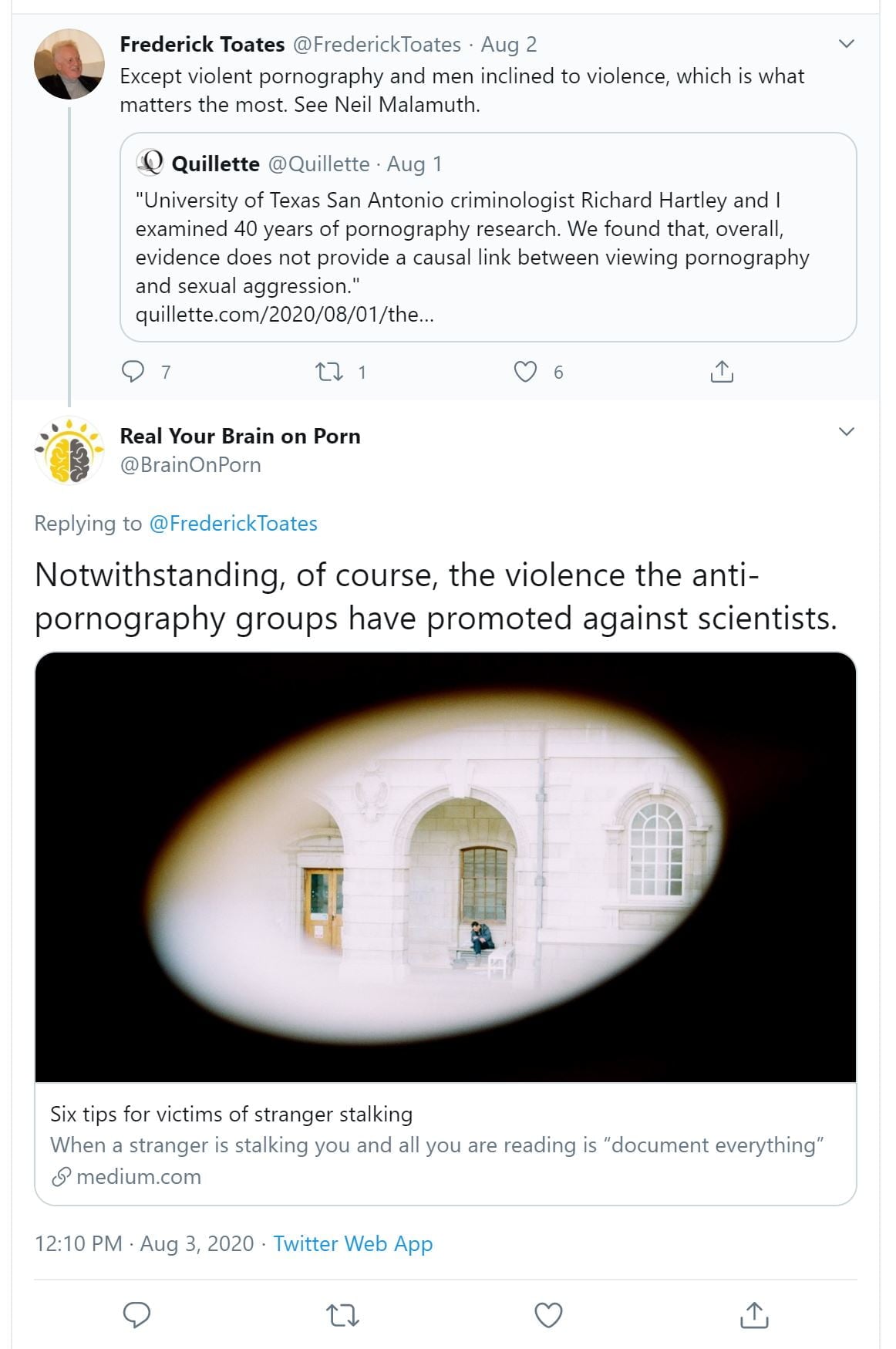
Task: Share the BrainOnPorn tweet
Action: 754,1314
